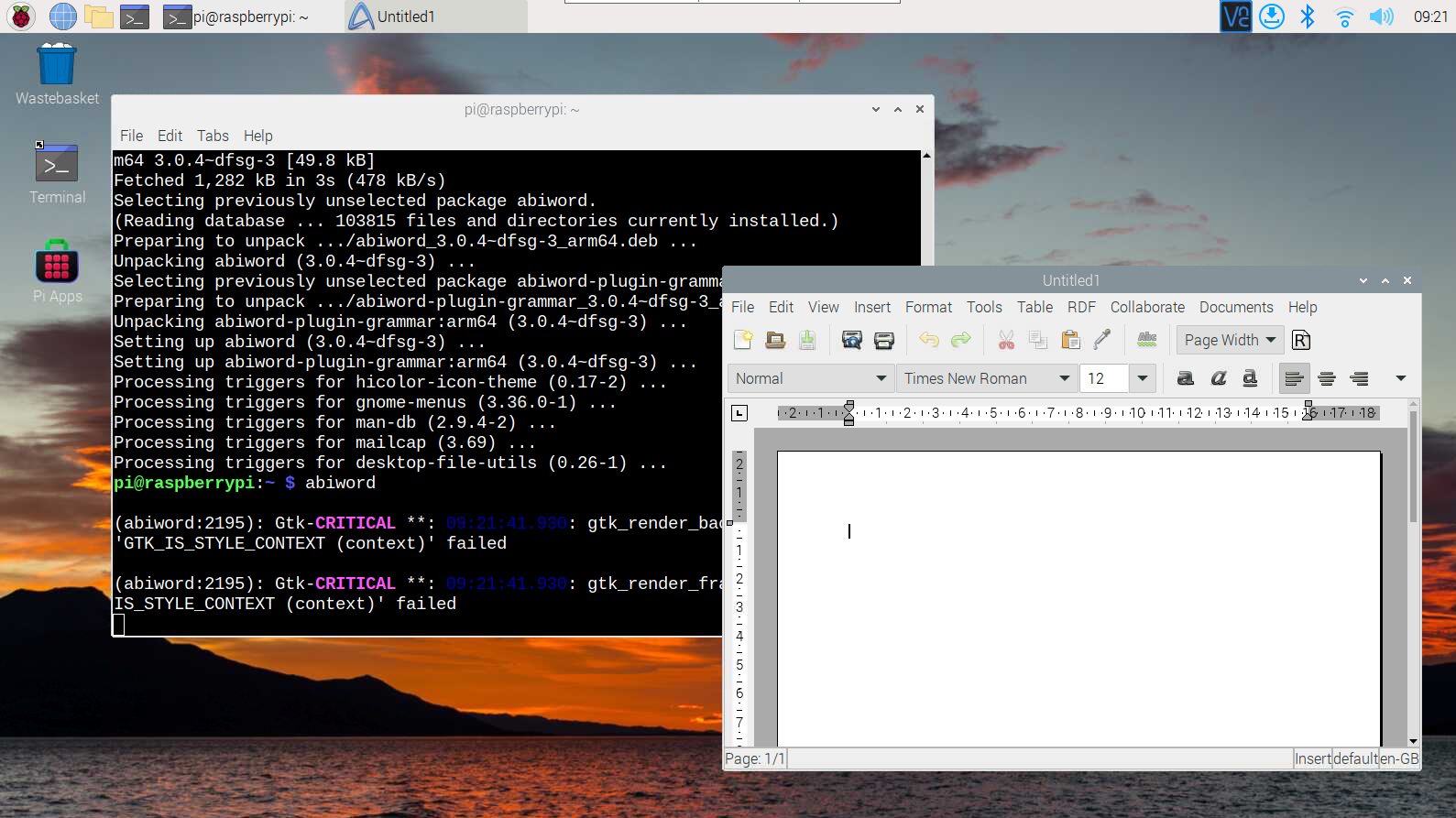
Task: Enable right alignment
Action: click(x=1359, y=378)
